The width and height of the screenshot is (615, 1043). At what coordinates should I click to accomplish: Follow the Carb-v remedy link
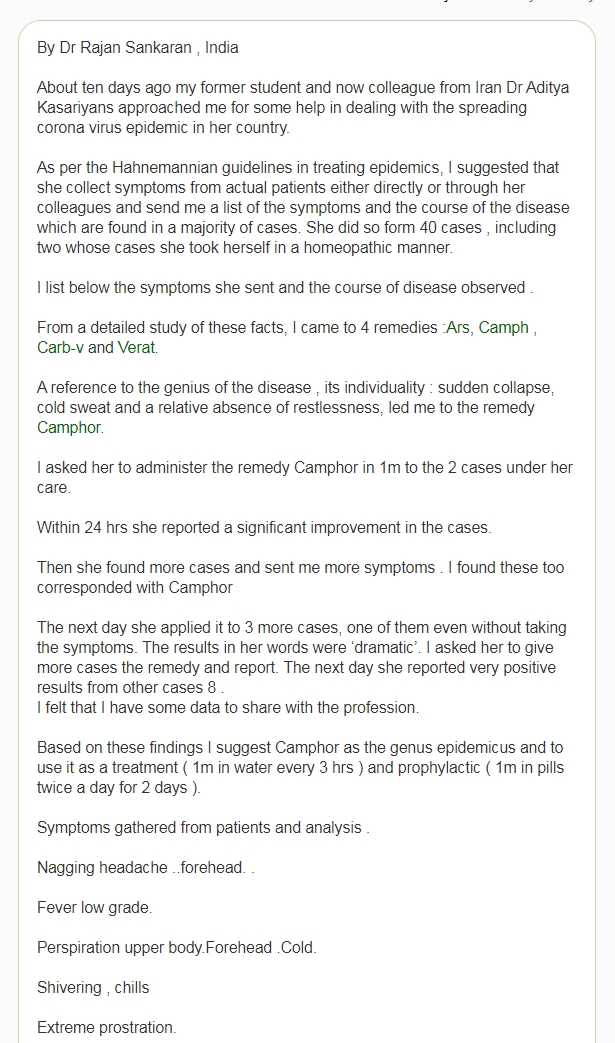[60, 347]
